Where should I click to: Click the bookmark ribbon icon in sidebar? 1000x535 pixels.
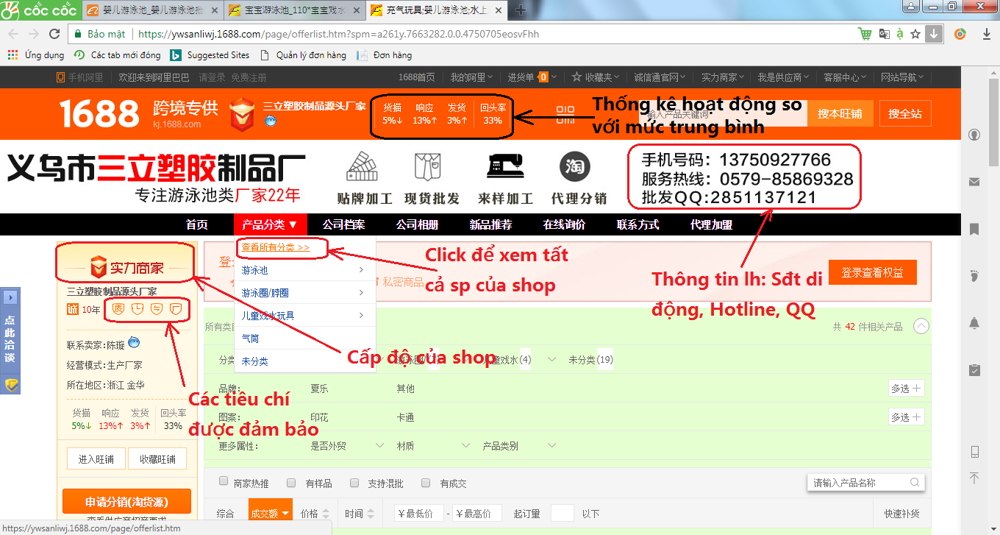tap(974, 229)
